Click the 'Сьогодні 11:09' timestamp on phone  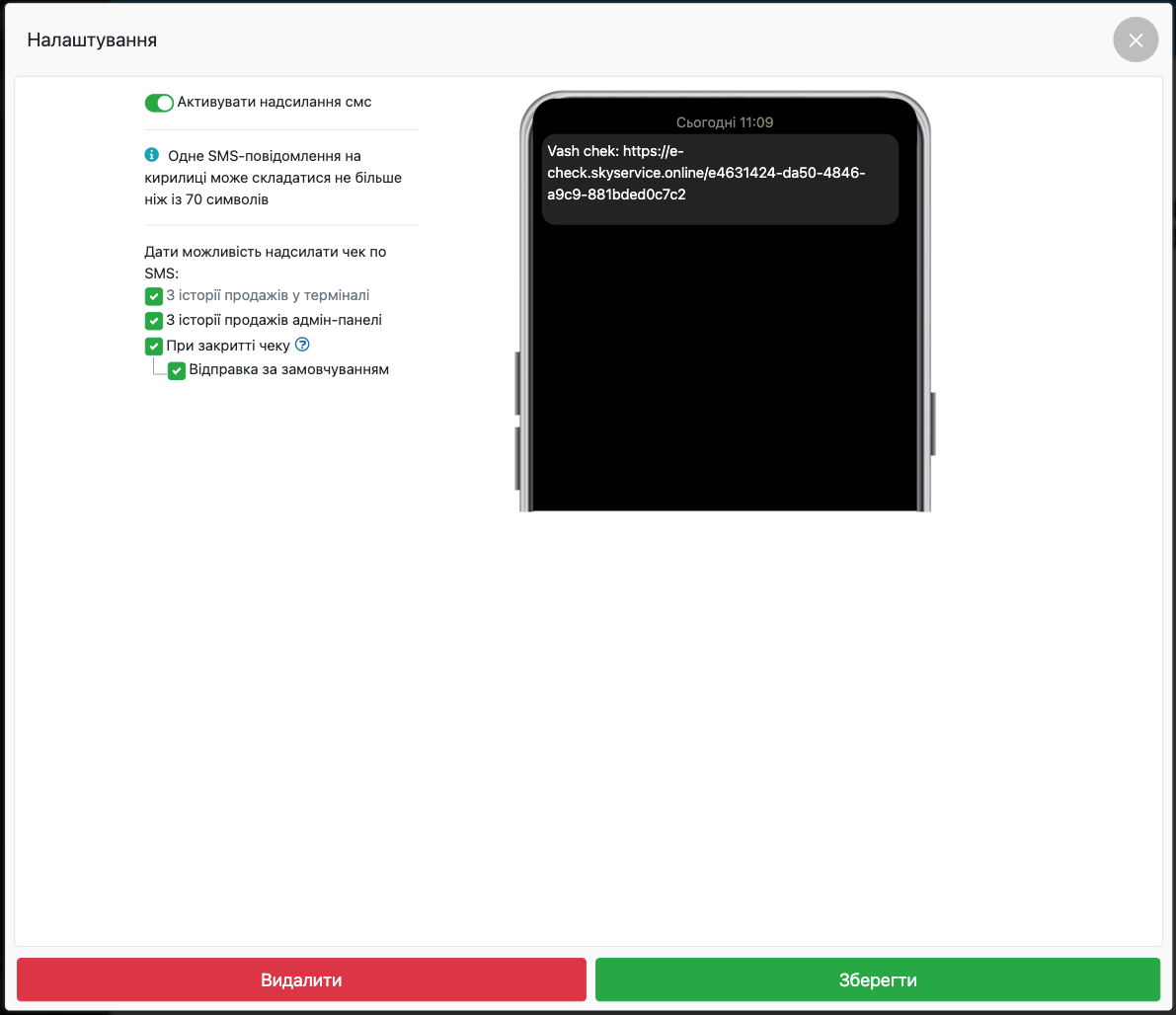724,122
